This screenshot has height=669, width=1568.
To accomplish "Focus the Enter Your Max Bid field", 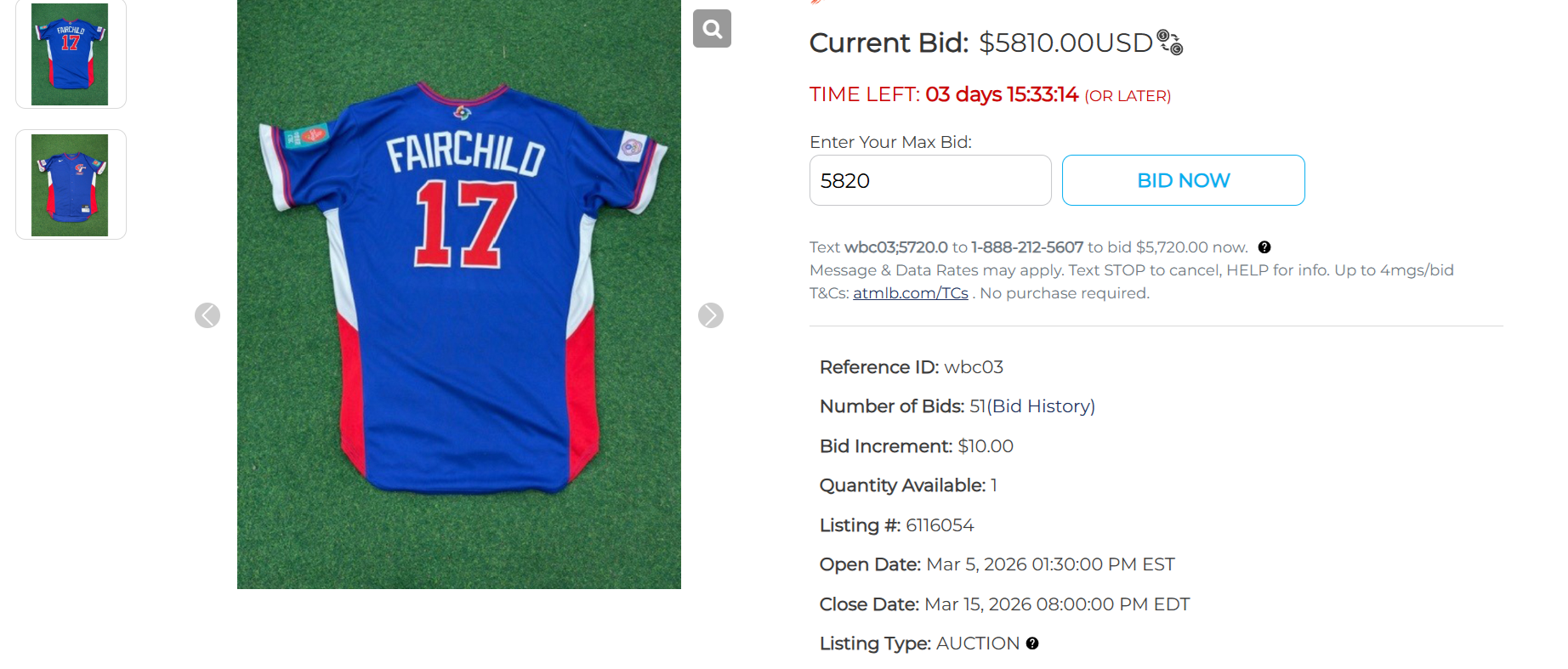I will (930, 180).
